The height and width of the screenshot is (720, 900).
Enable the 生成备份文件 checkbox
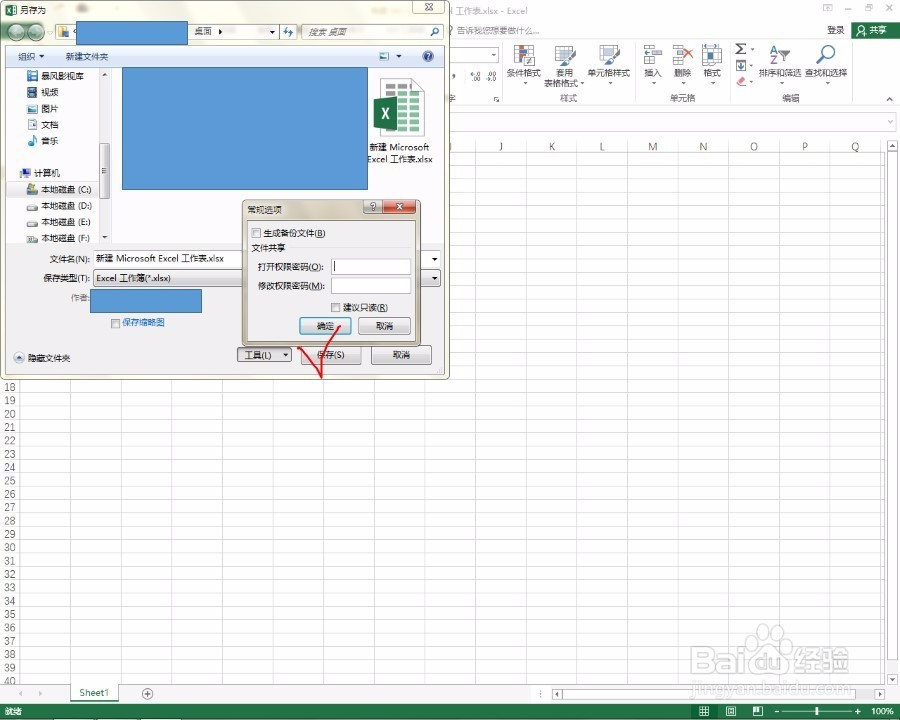[x=256, y=233]
